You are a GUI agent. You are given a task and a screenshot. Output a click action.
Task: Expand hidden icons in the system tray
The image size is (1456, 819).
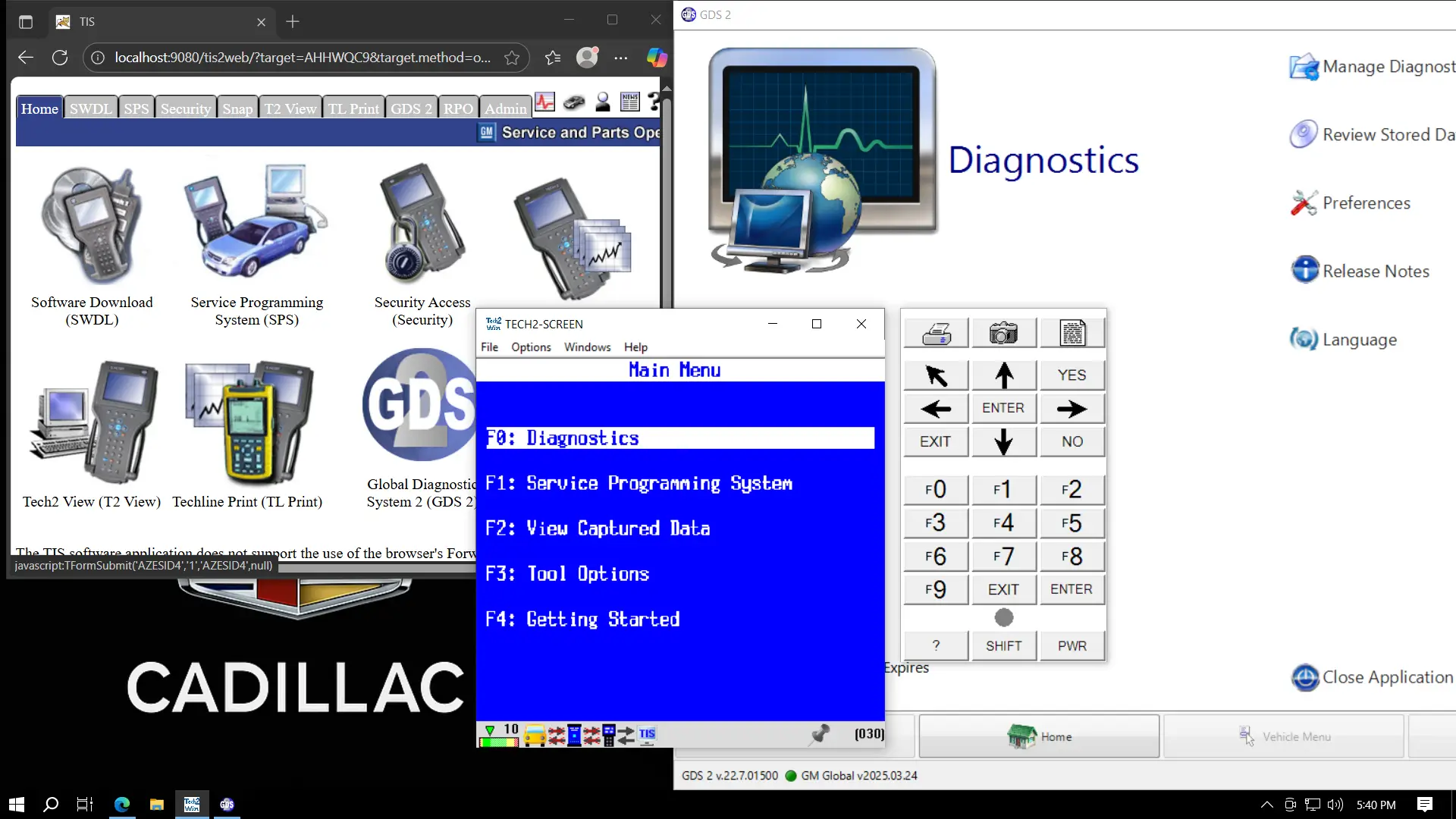click(1266, 805)
